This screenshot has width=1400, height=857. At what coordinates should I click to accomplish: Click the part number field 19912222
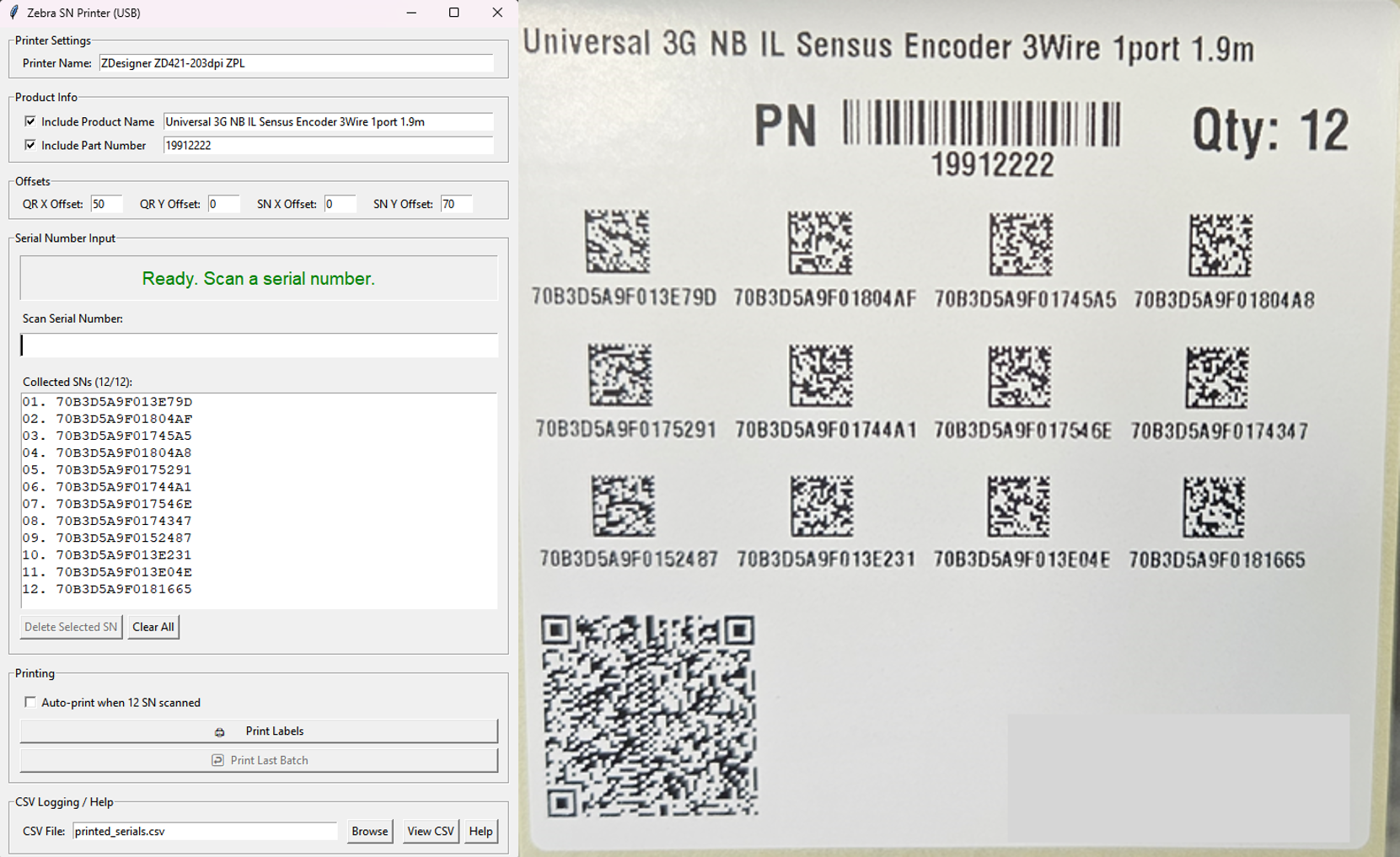pos(328,145)
